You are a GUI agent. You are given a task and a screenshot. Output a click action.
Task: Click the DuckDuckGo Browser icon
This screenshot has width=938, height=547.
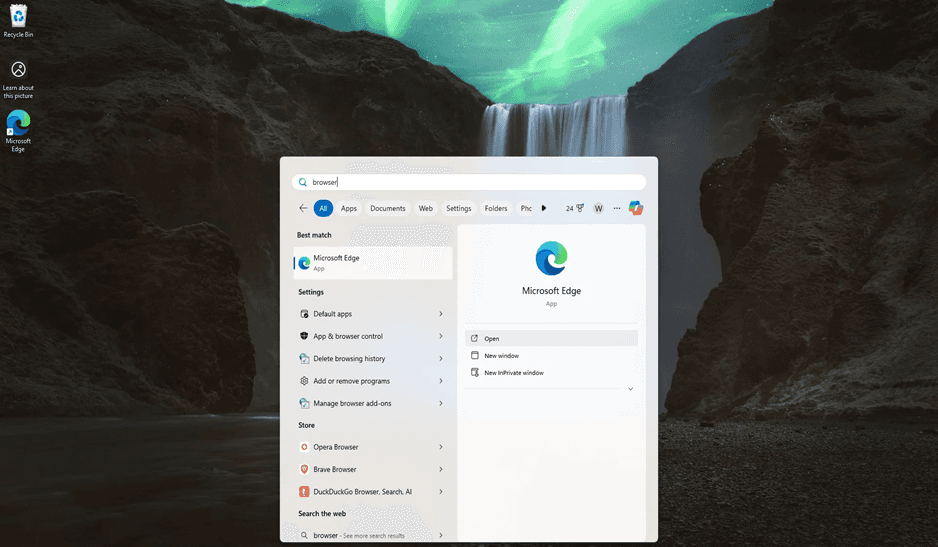point(304,491)
